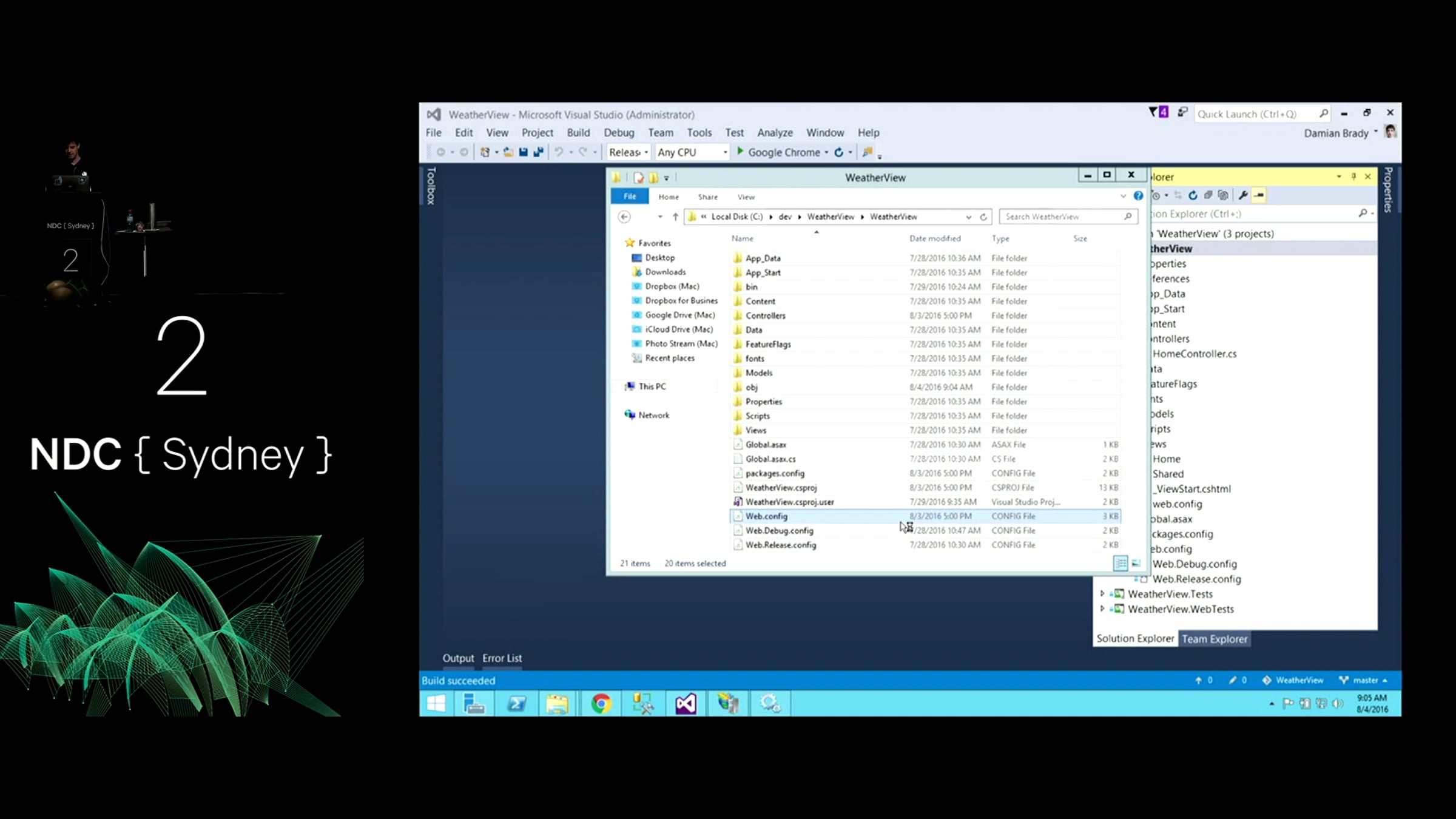
Task: Open the Home ribbon tab in File Explorer
Action: click(x=669, y=197)
